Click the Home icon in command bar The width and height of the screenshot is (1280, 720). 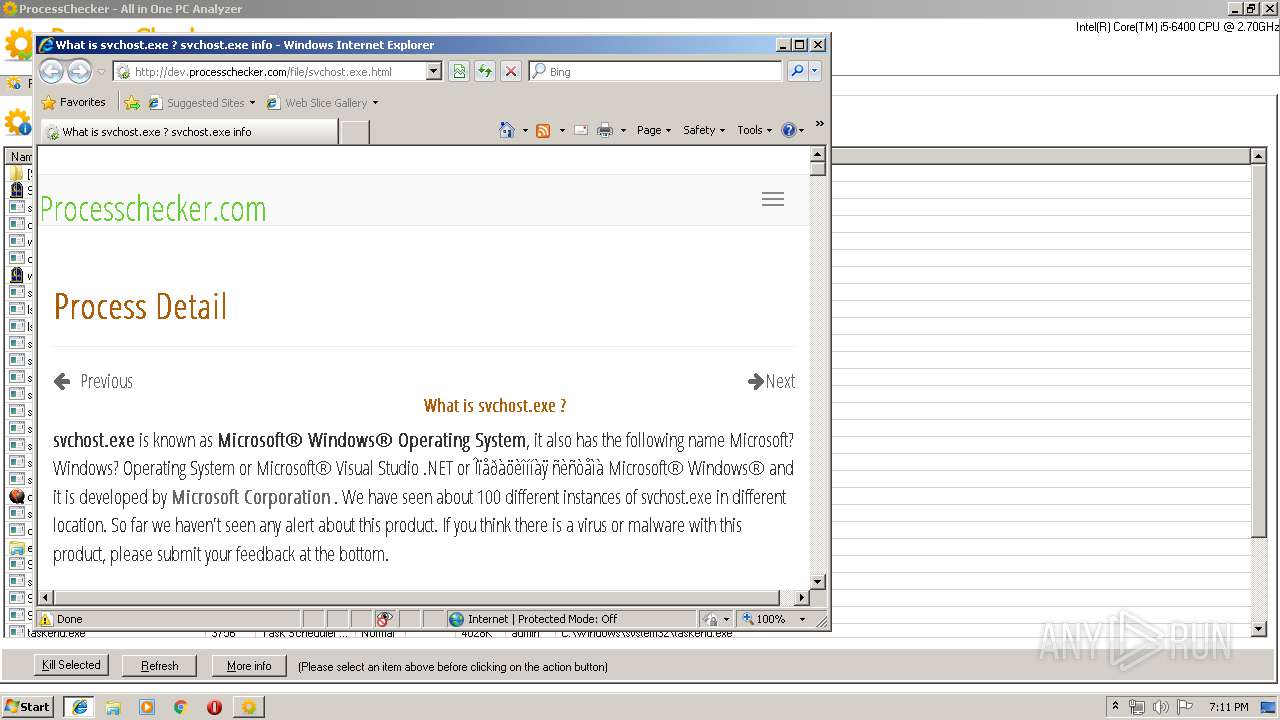(507, 130)
